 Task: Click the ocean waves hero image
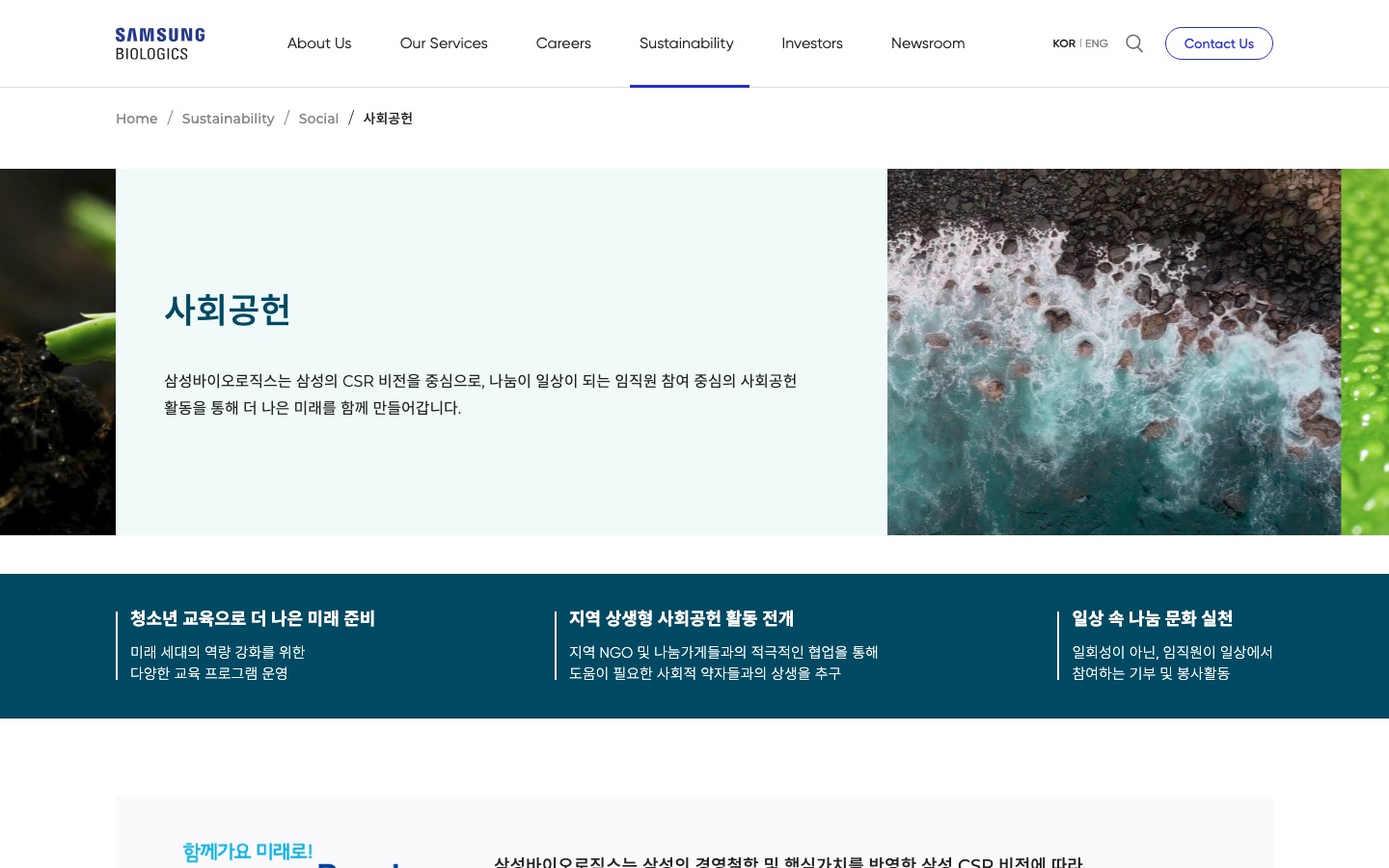pos(1114,352)
